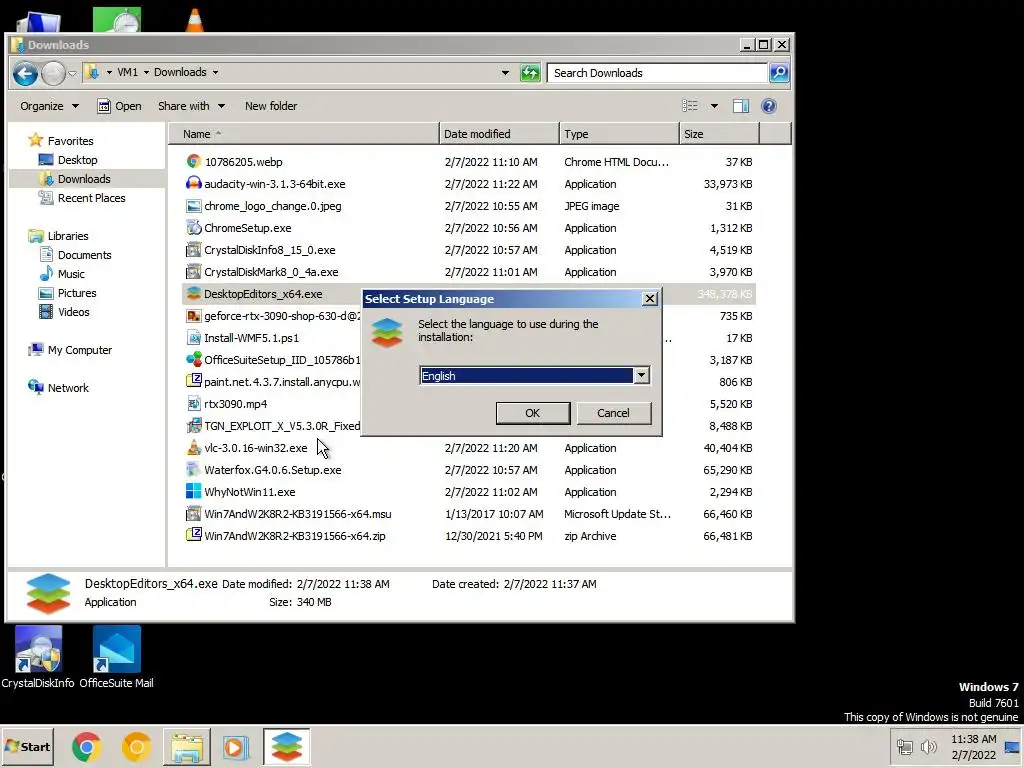Click into the Search Downloads field
The image size is (1024, 768).
[656, 72]
